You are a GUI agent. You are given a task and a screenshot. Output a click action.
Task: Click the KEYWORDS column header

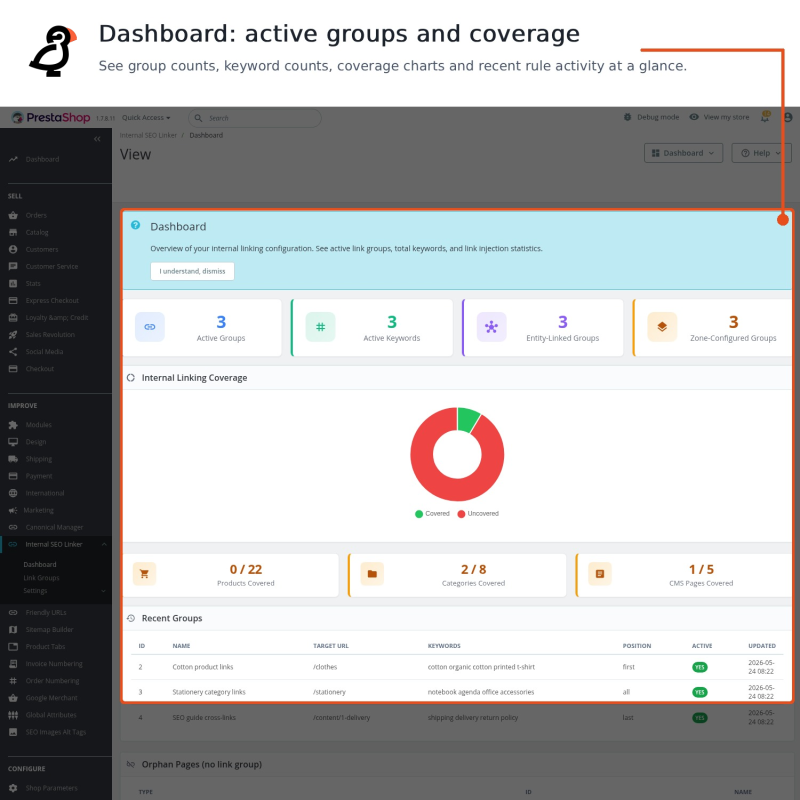pyautogui.click(x=444, y=646)
